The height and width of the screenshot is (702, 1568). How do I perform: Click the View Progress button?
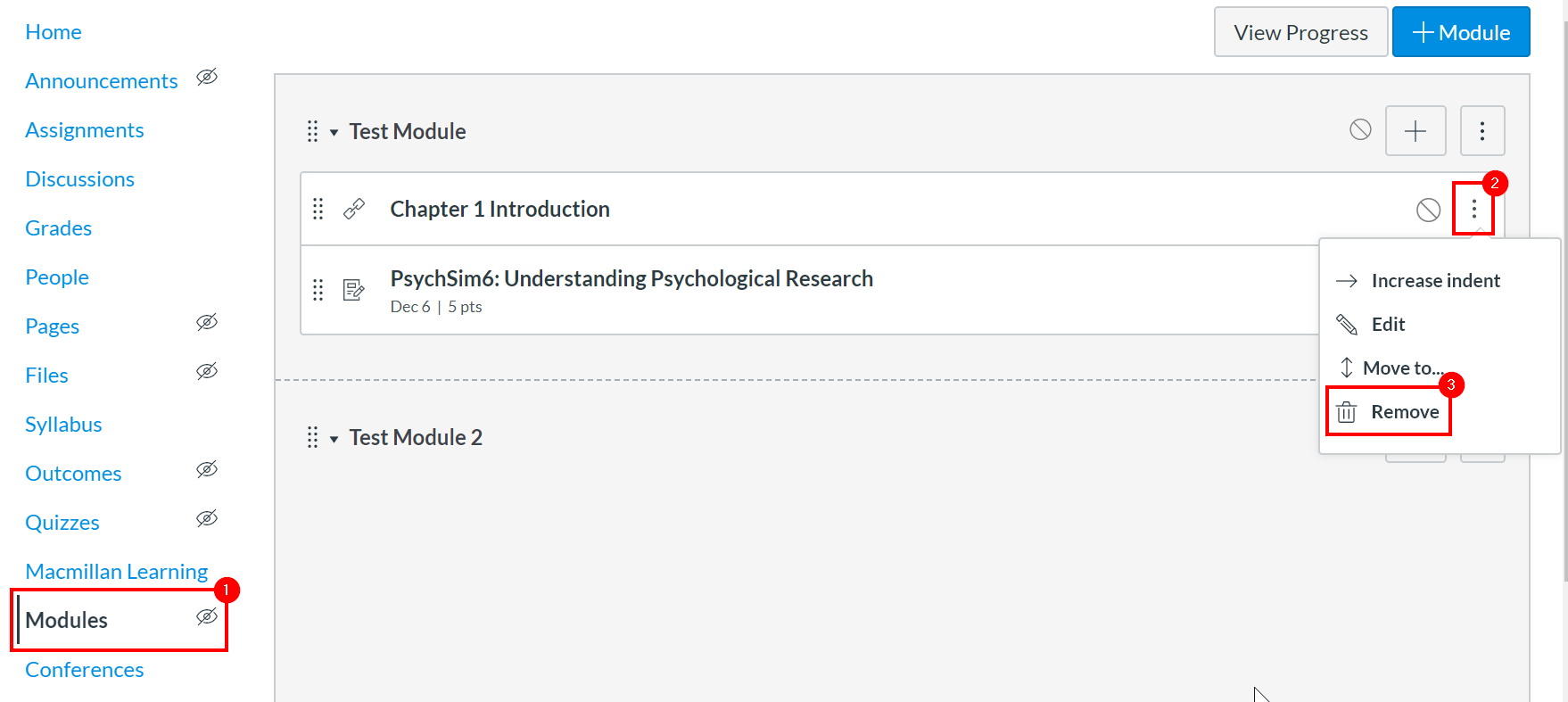pos(1300,31)
